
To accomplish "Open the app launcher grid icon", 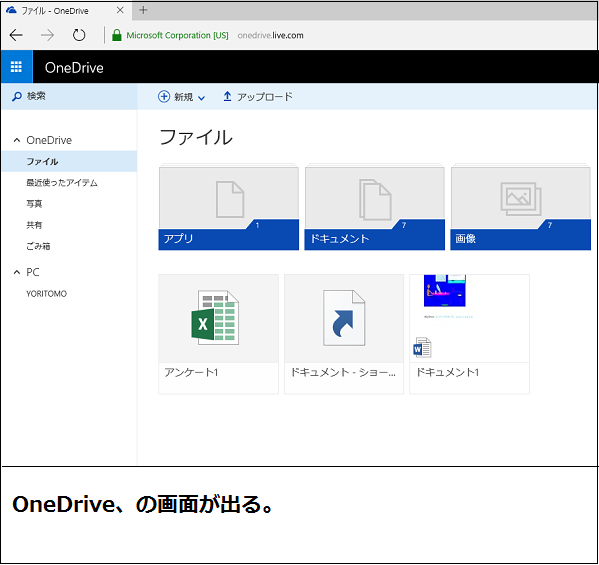I will tap(16, 67).
